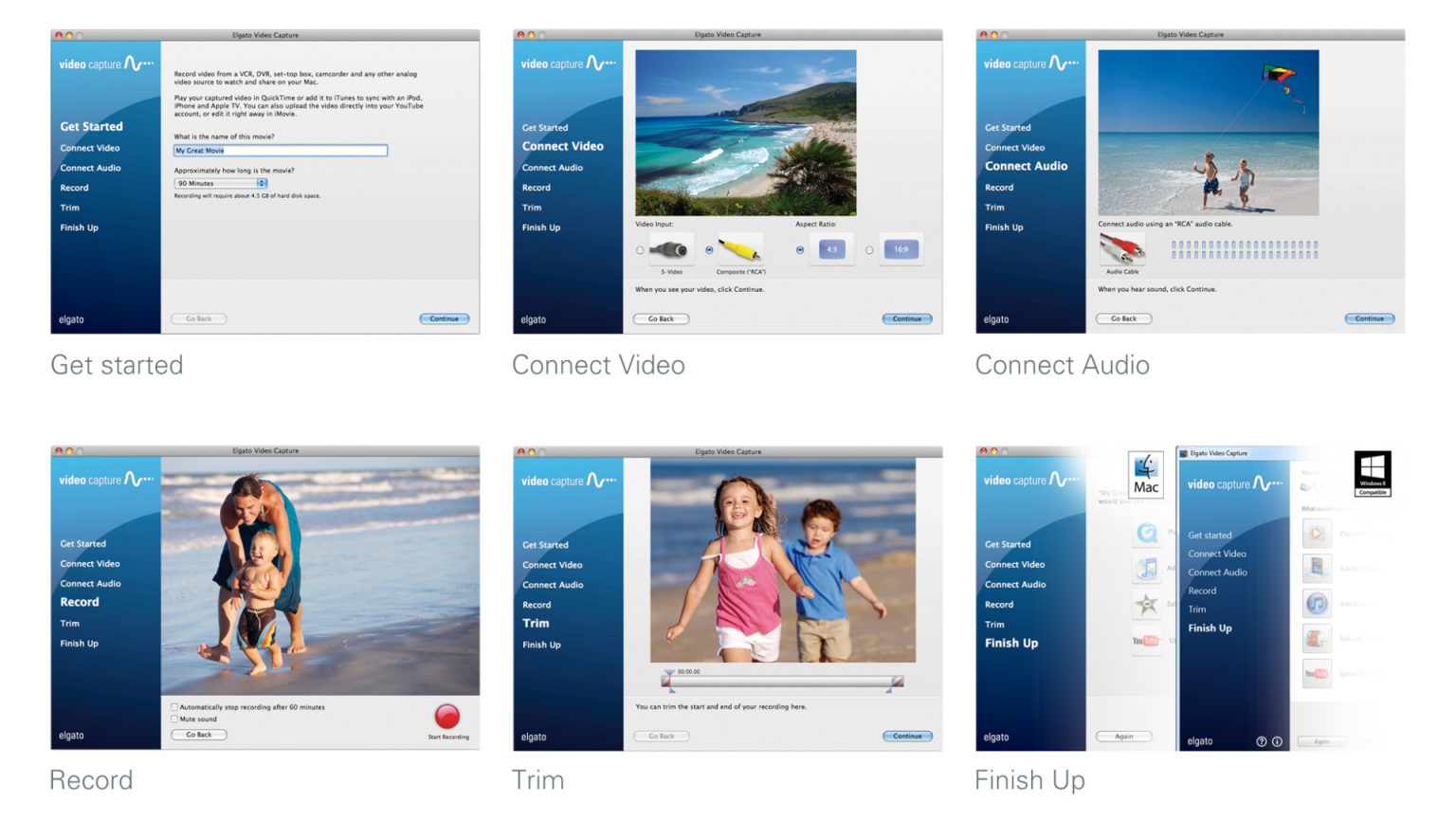Click Go Back in the Connect Audio window
This screenshot has height=819, width=1456.
click(x=1124, y=319)
